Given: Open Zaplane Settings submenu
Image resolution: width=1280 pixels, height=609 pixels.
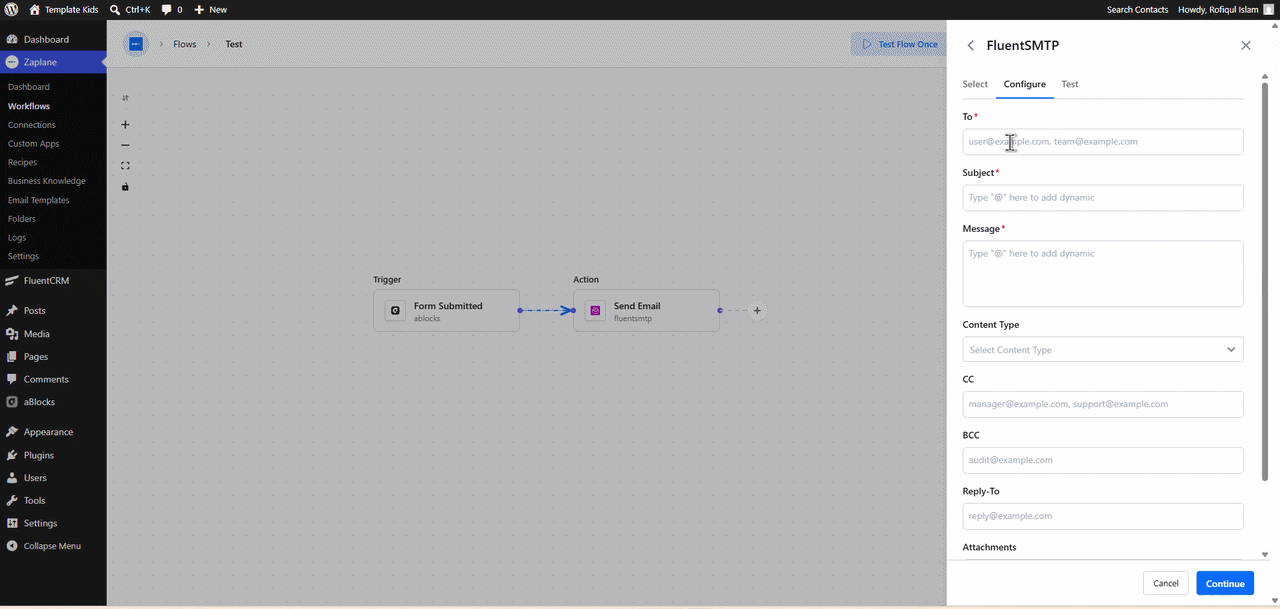Looking at the screenshot, I should click(23, 256).
